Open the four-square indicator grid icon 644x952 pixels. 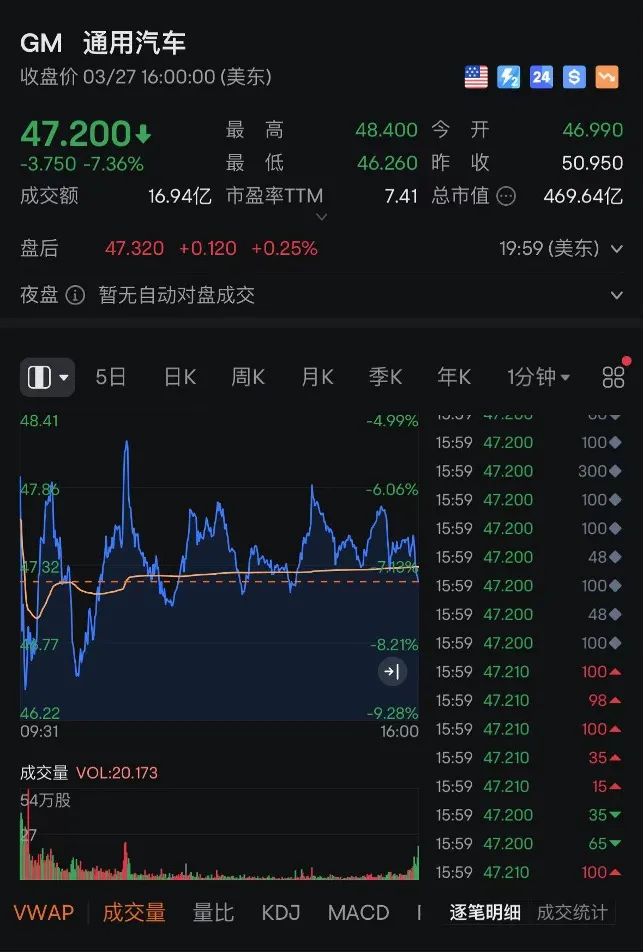tap(613, 377)
